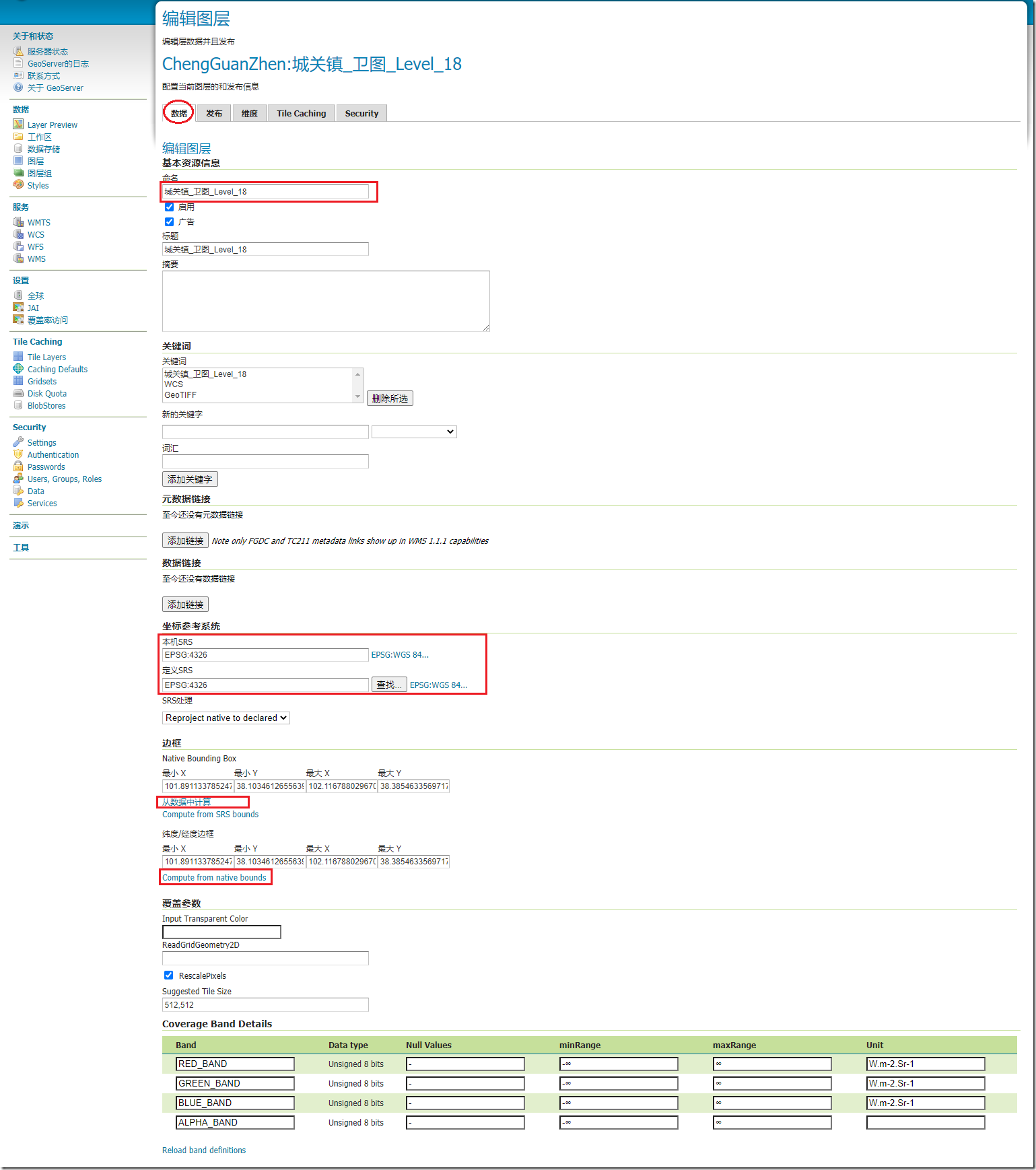Image resolution: width=1036 pixels, height=1170 pixels.
Task: Click 添加链接 under metadata links
Action: pos(185,541)
